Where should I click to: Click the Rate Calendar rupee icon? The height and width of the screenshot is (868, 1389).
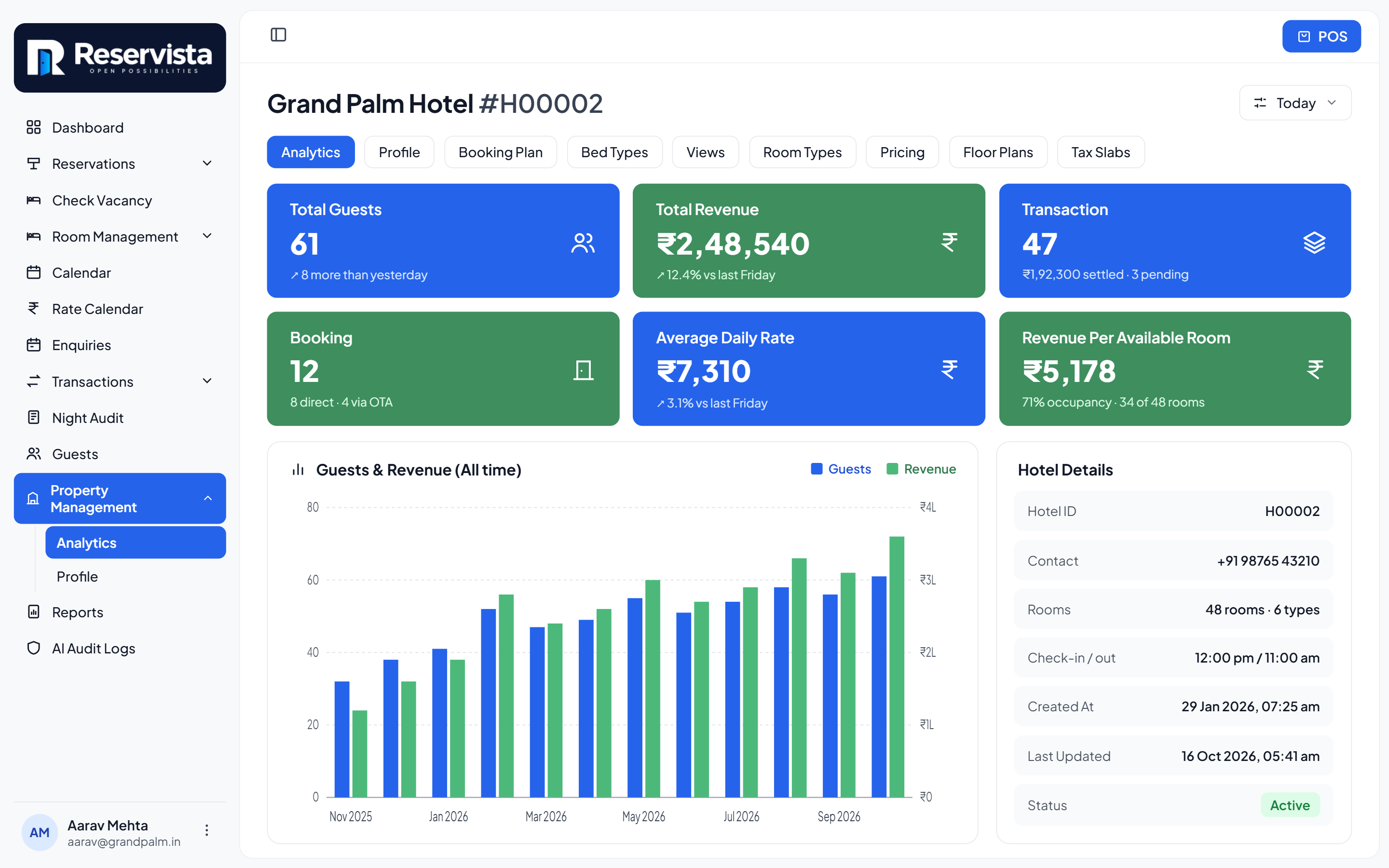click(x=34, y=309)
